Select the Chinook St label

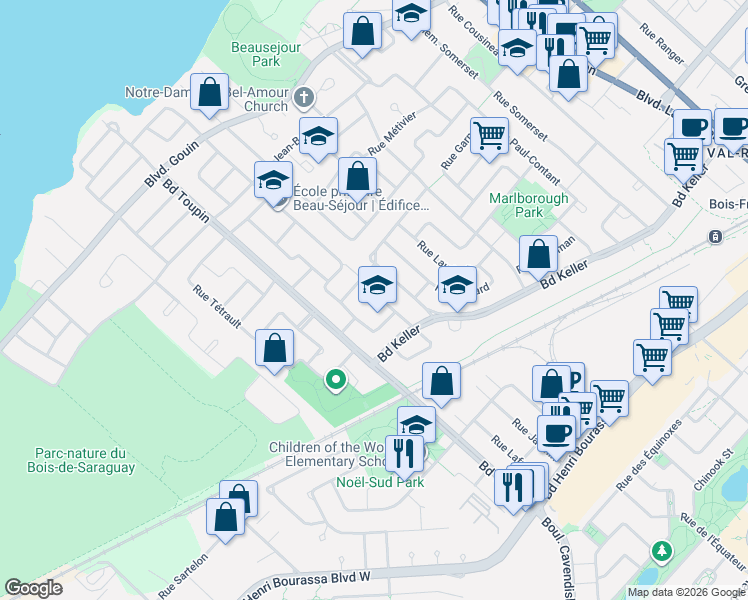point(714,470)
